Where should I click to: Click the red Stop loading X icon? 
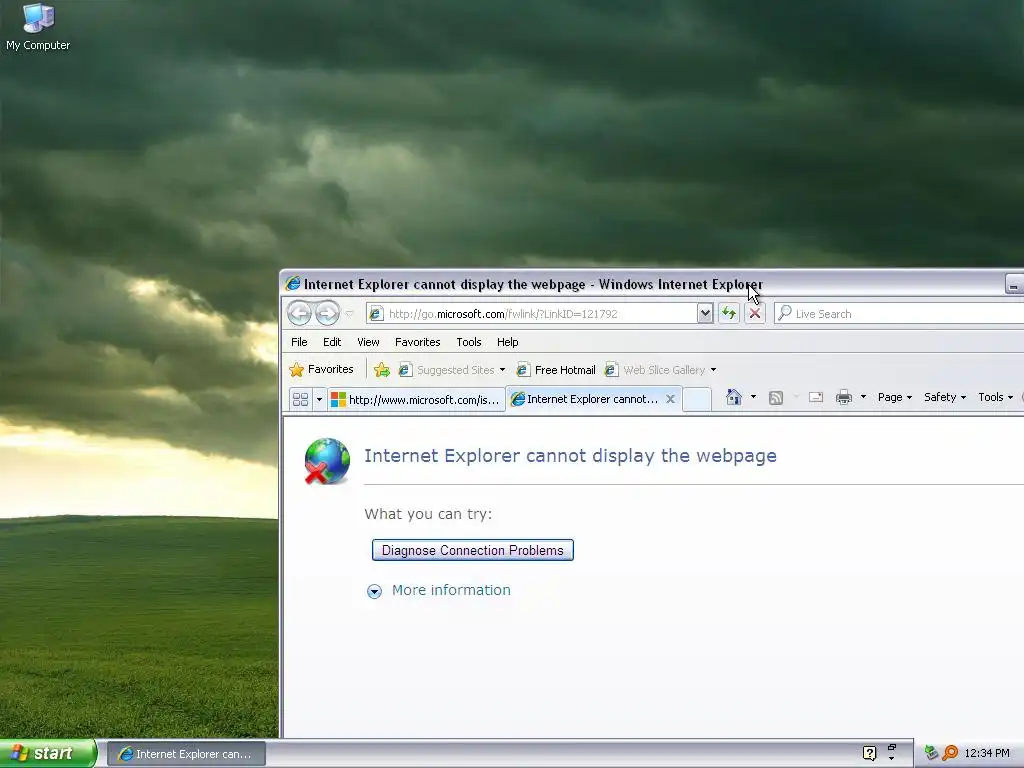tap(755, 313)
